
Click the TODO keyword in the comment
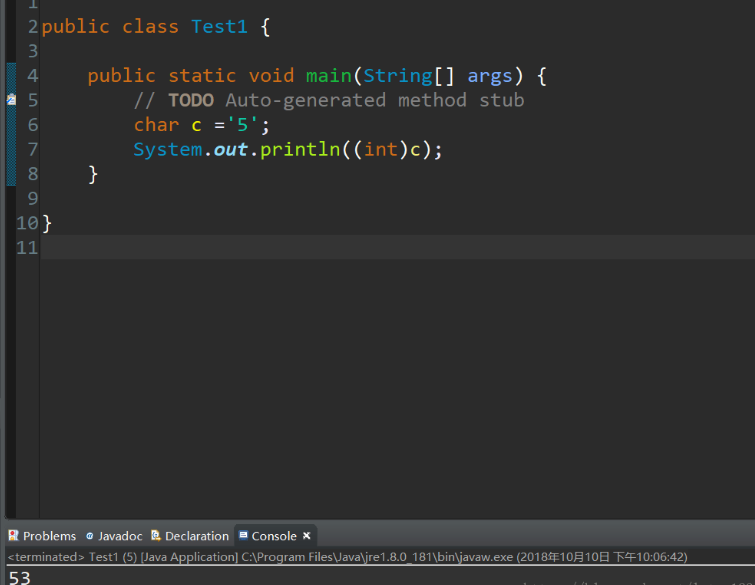click(190, 100)
